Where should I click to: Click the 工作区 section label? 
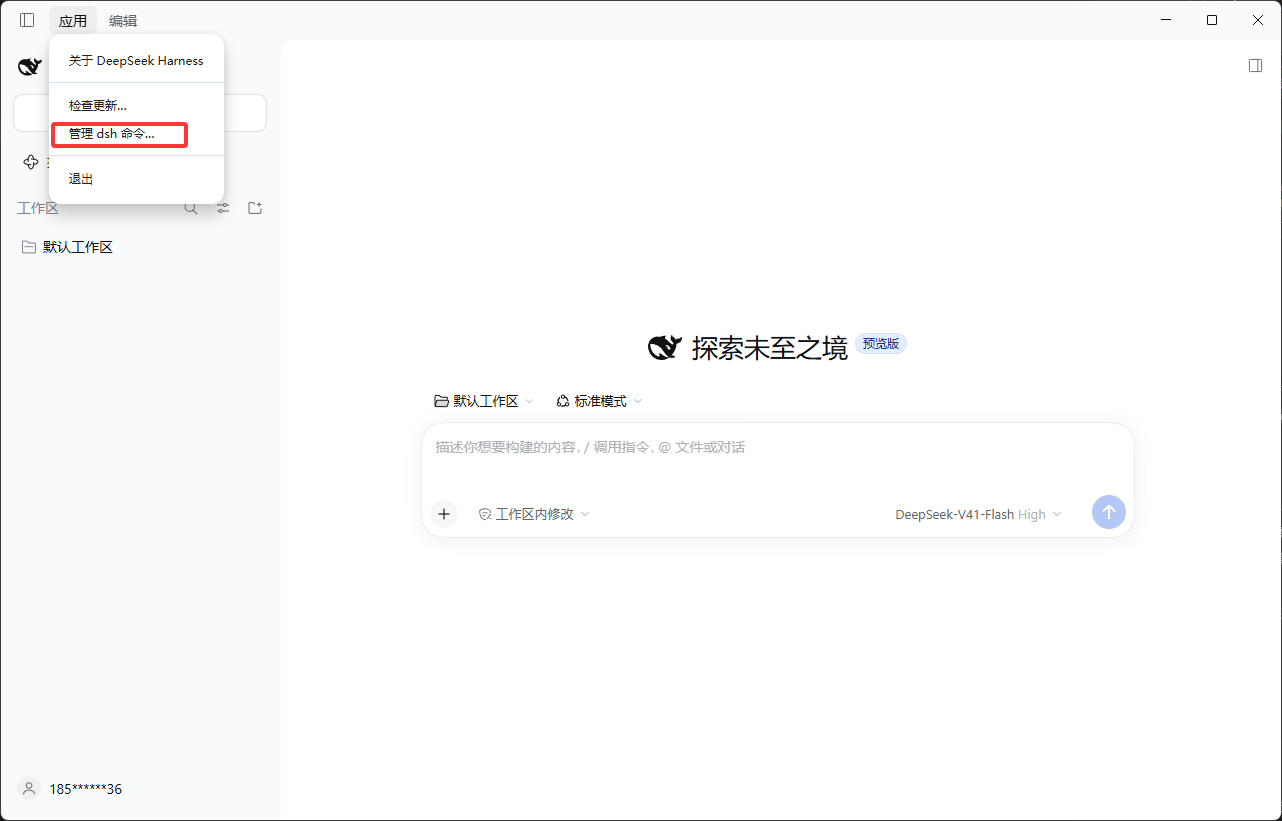click(x=38, y=208)
